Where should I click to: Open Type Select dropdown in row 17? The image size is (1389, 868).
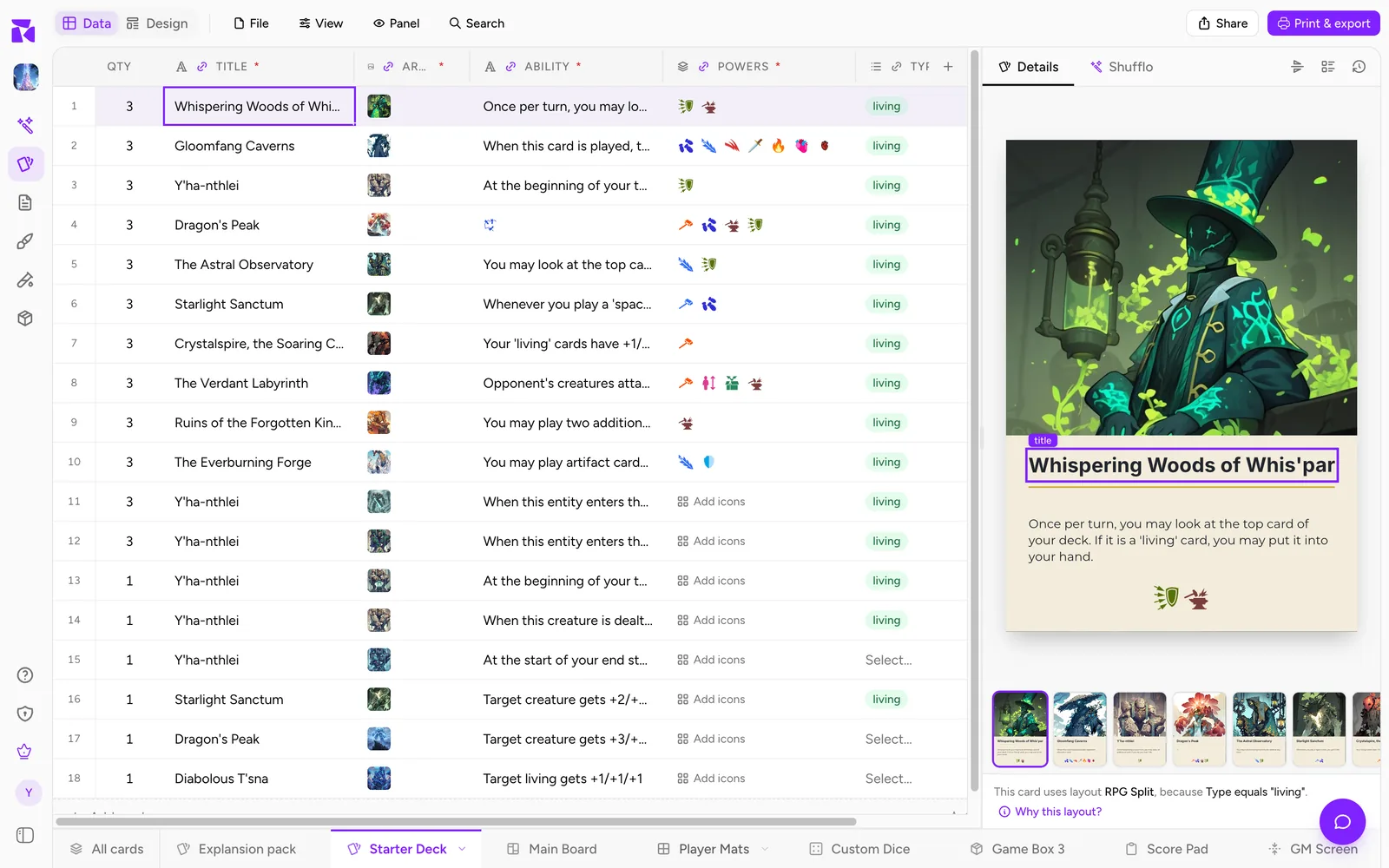888,739
